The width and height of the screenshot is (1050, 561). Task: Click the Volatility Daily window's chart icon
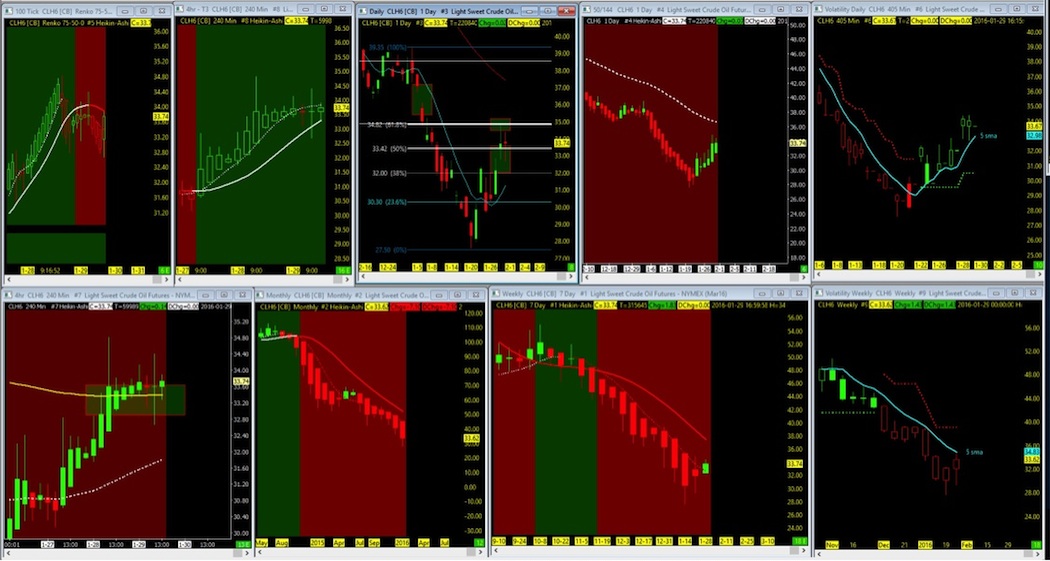coord(818,9)
